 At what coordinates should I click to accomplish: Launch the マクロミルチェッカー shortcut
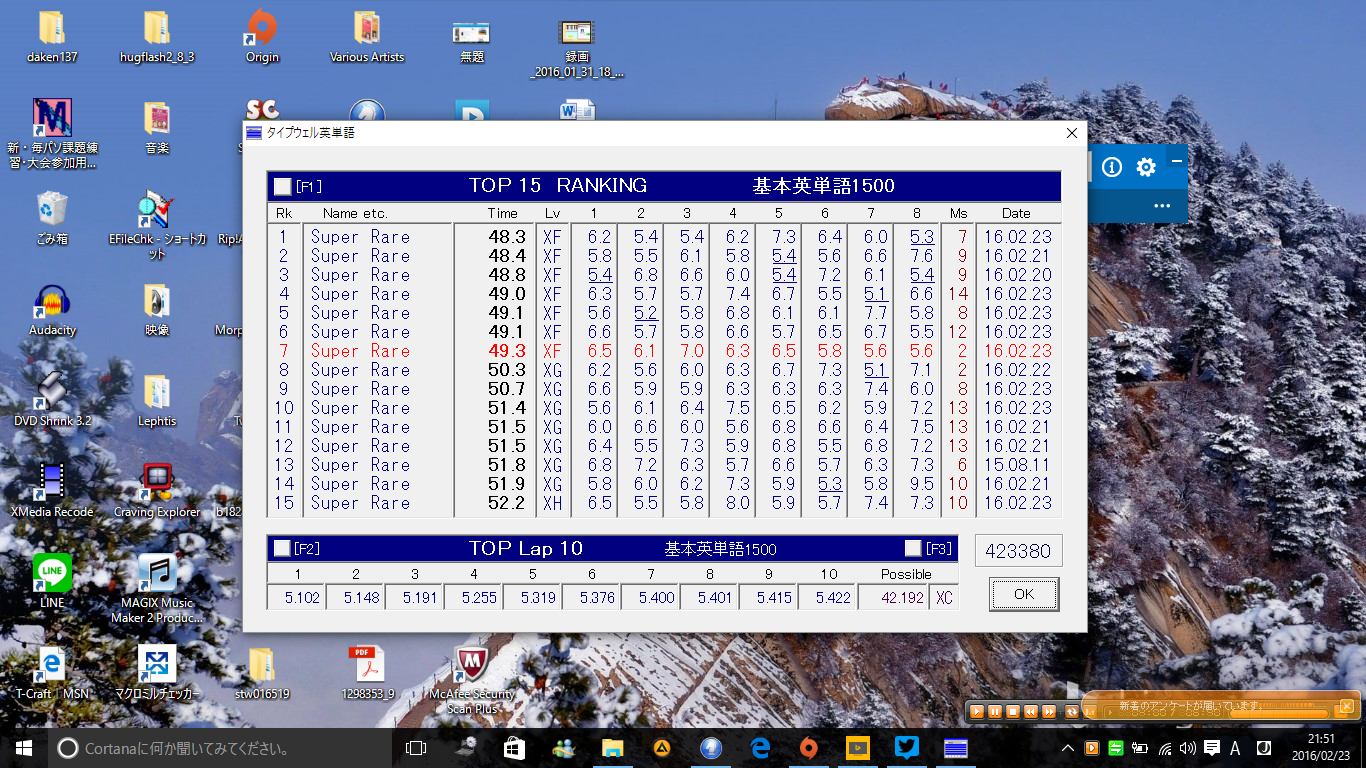click(x=157, y=672)
